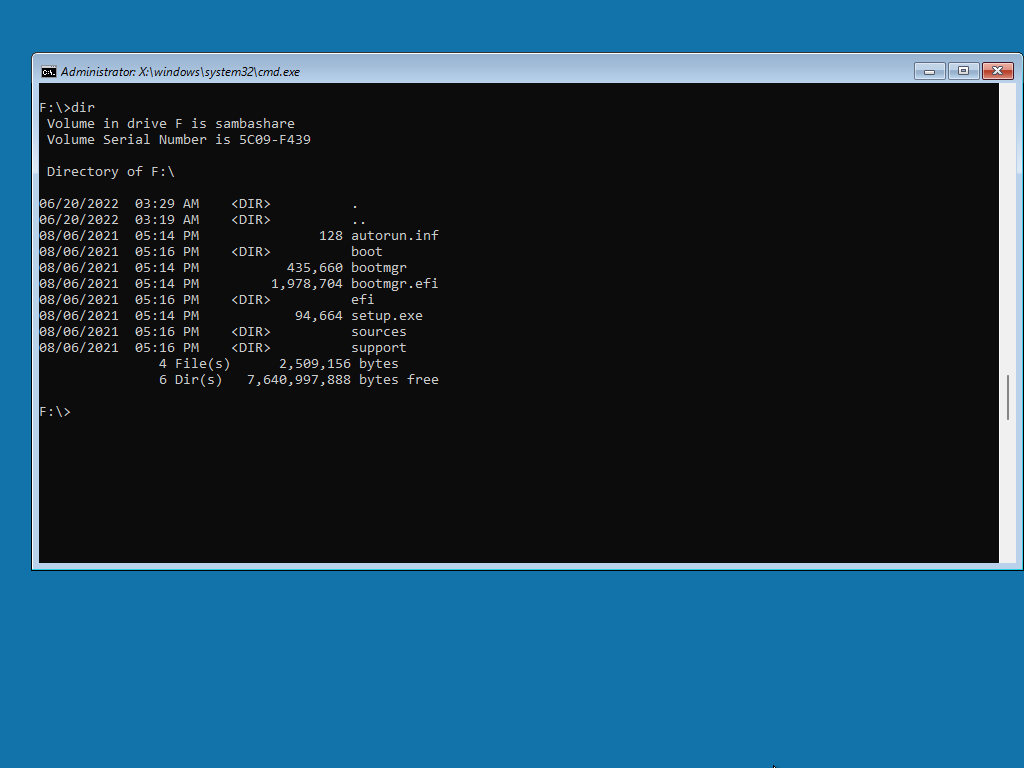The image size is (1024, 768).
Task: Click the '6 Dir(s)' summary text
Action: pos(191,380)
